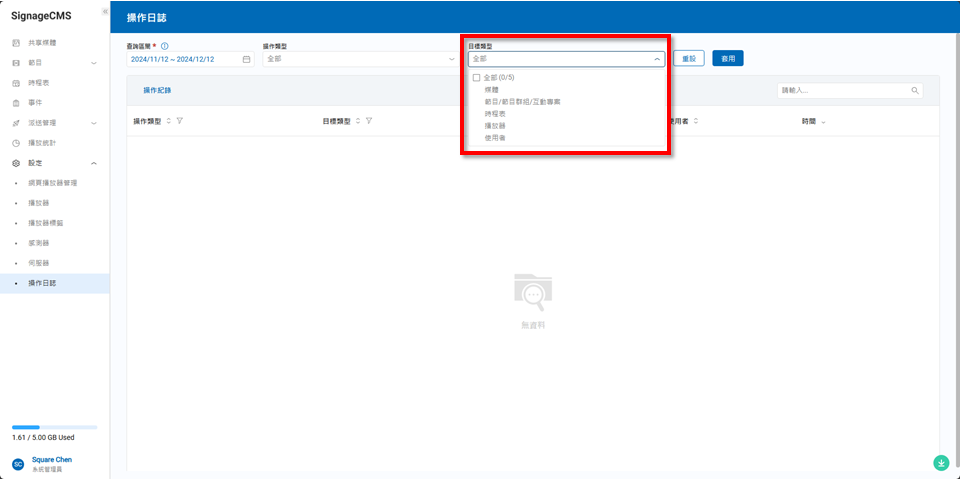The width and height of the screenshot is (960, 480).
Task: Open the 網頁播放器管理 settings page
Action: point(53,183)
